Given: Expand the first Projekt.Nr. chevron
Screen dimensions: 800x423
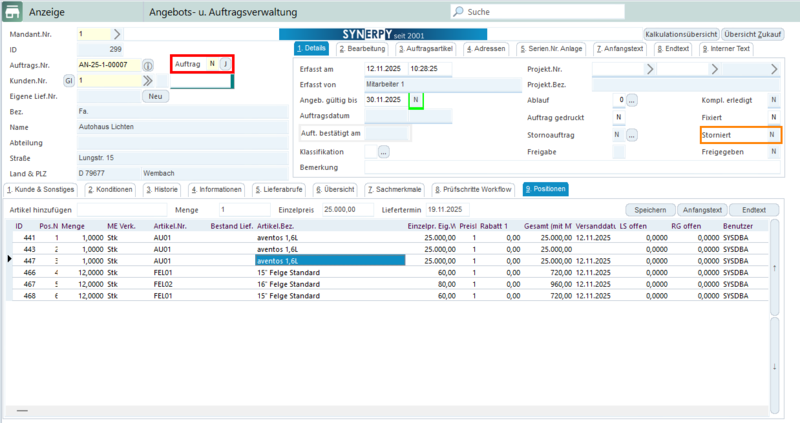Looking at the screenshot, I should (649, 68).
